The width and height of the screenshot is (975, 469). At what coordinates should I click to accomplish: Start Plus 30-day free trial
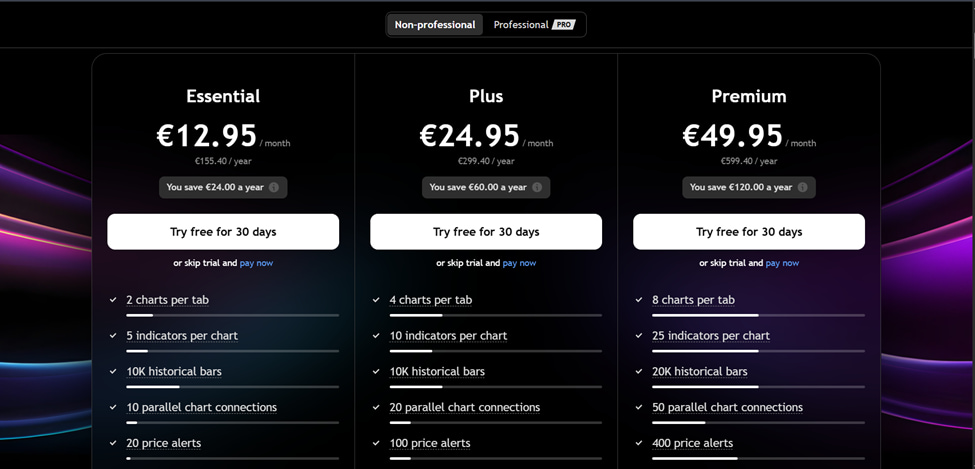point(486,232)
